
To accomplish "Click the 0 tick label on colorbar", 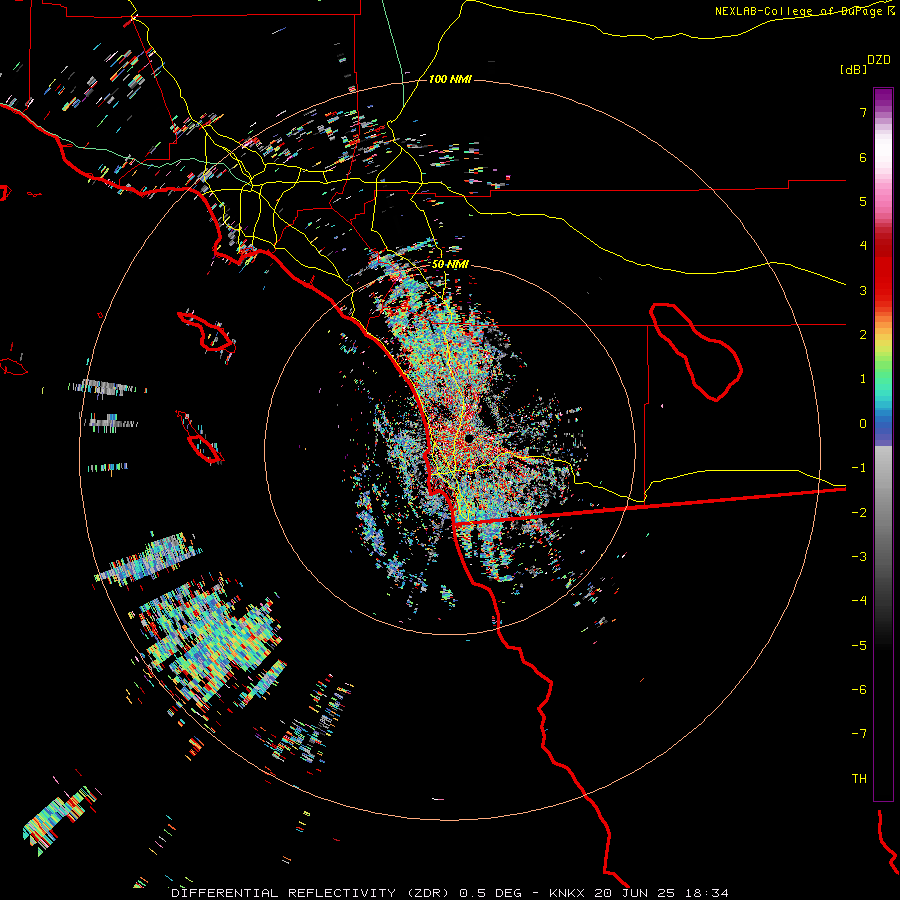I will (863, 424).
